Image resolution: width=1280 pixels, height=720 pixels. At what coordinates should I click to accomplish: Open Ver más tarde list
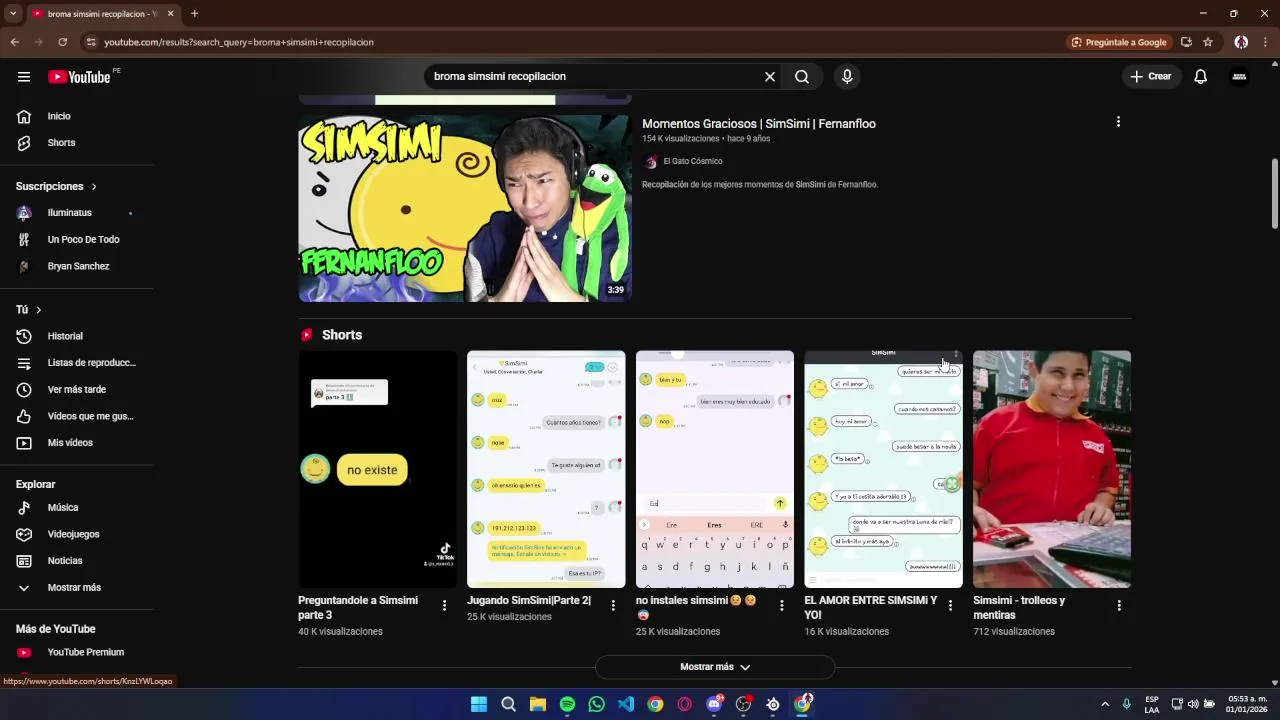click(x=77, y=390)
